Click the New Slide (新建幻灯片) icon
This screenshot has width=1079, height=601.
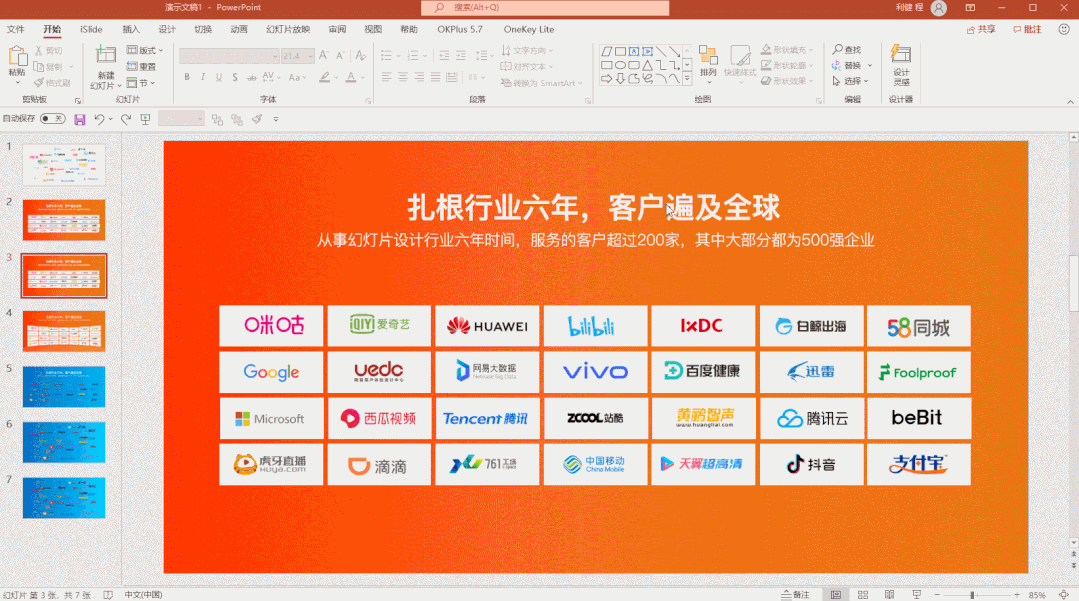(x=105, y=56)
